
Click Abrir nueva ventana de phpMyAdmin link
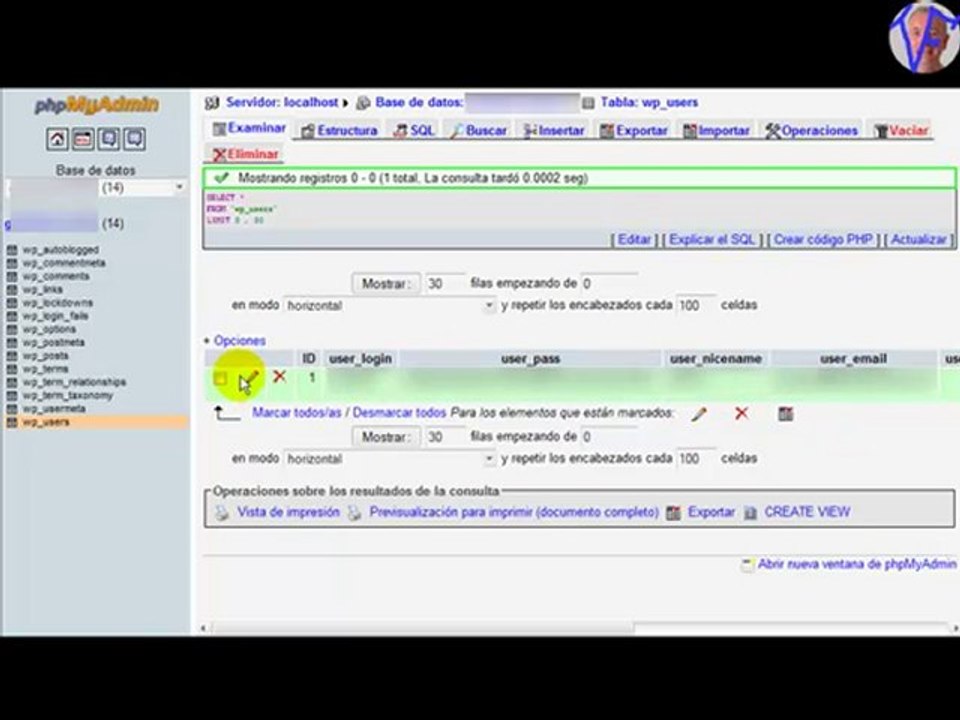coord(857,564)
